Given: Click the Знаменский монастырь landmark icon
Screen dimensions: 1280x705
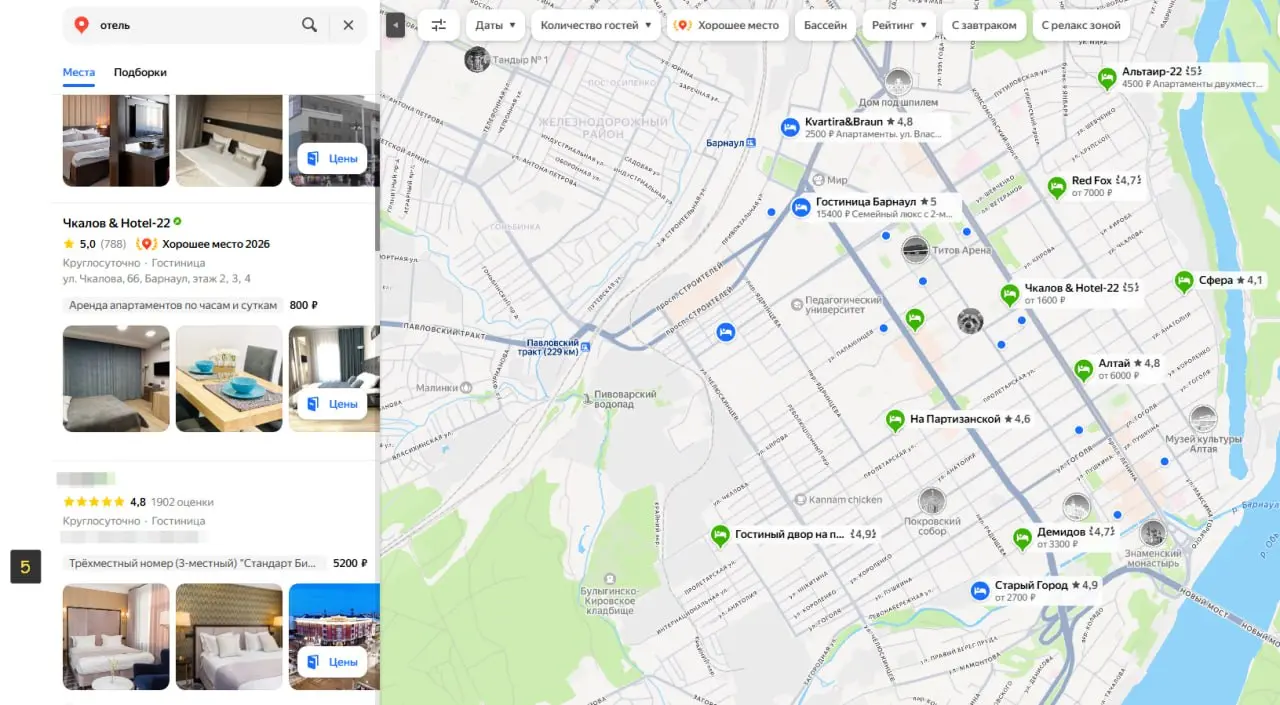Looking at the screenshot, I should click(1153, 533).
